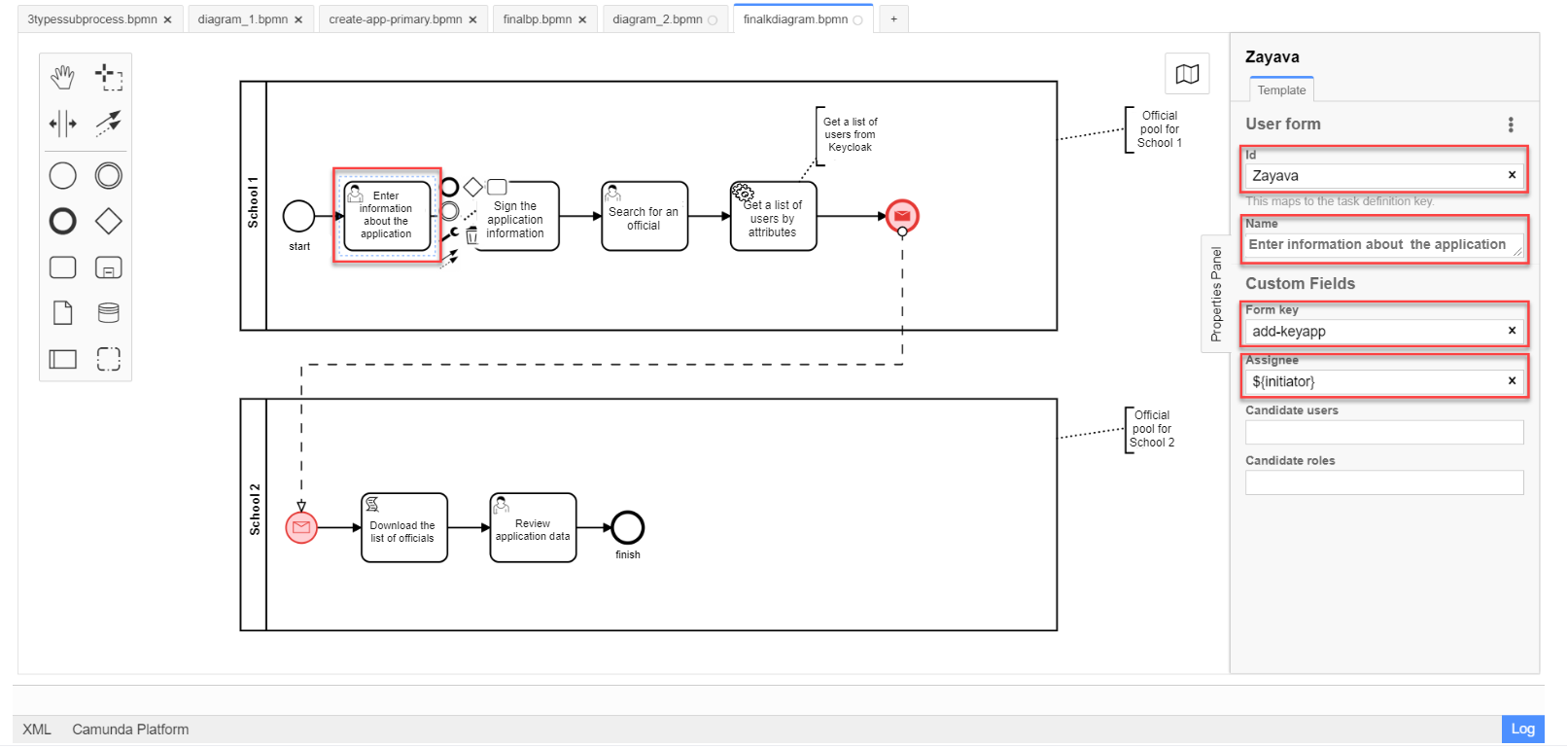
Task: Create a data object reference from palette
Action: 63,312
